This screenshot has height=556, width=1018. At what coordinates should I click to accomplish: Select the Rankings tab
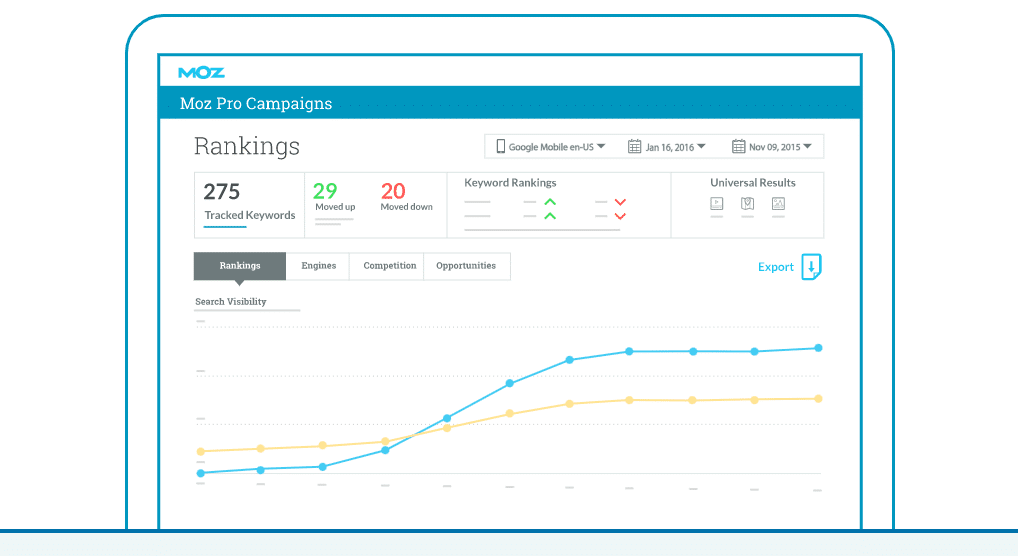[240, 266]
